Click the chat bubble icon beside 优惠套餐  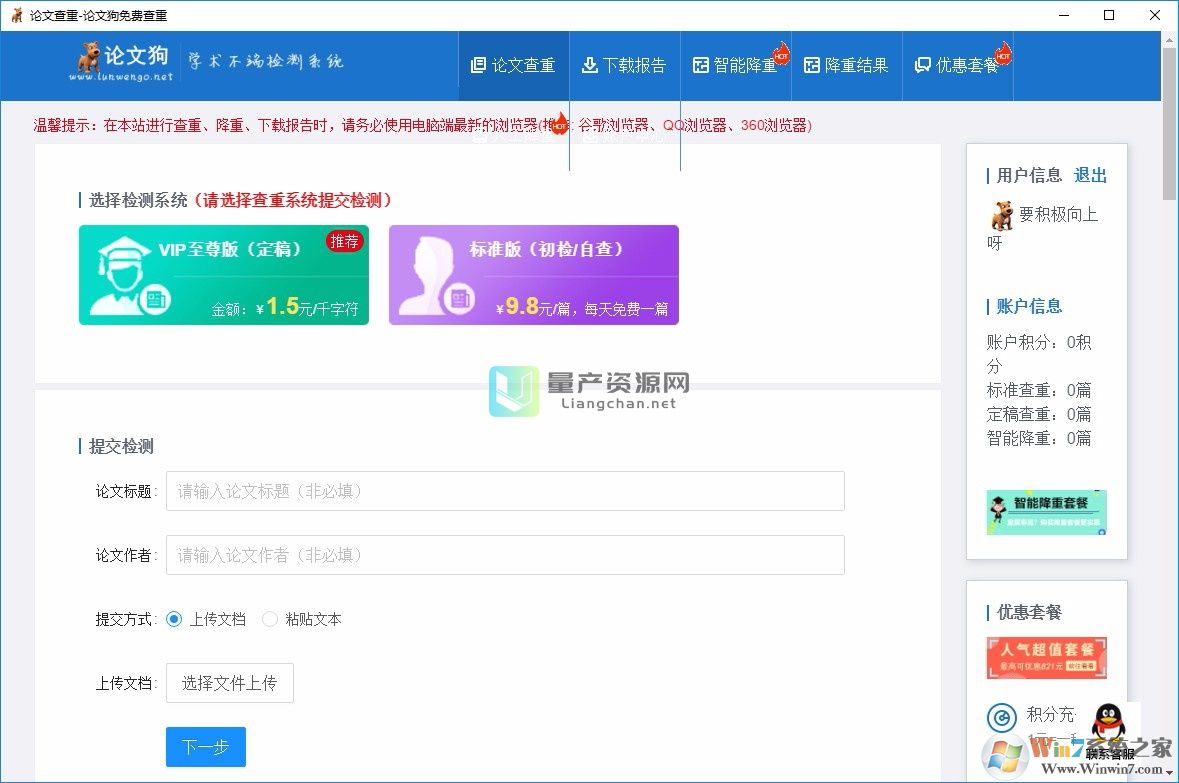coord(922,64)
